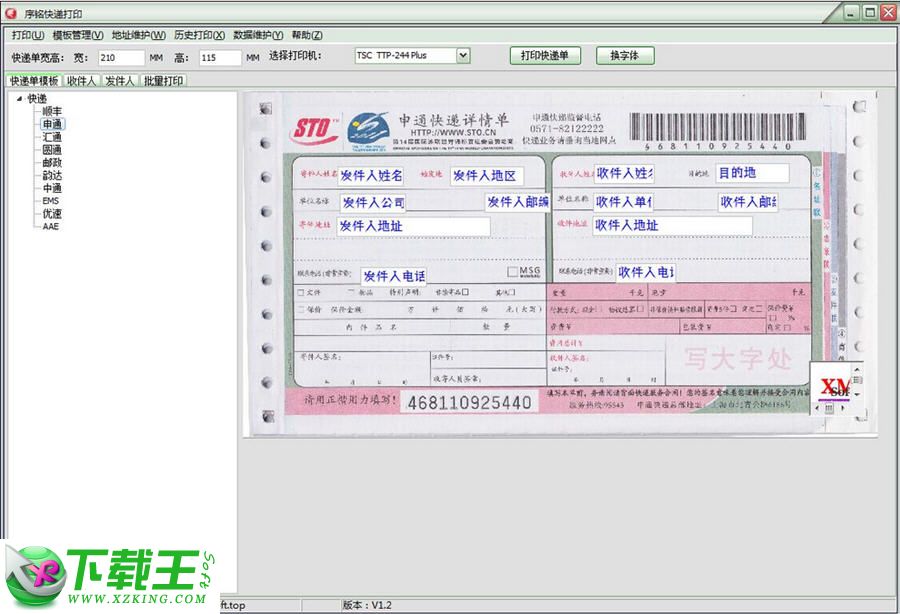The width and height of the screenshot is (900, 614).
Task: Collapse the 快递 tree node arrow
Action: (x=19, y=99)
